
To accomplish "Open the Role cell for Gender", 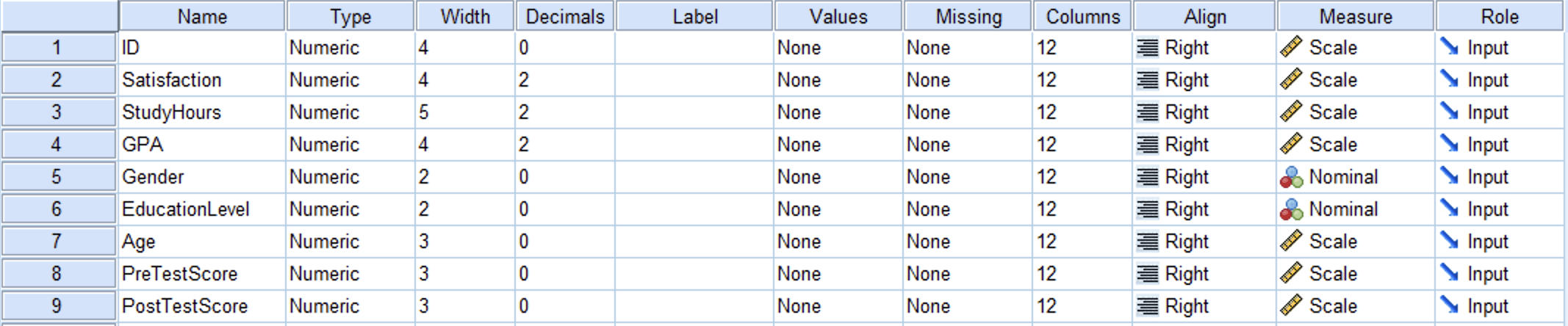I will point(1499,177).
